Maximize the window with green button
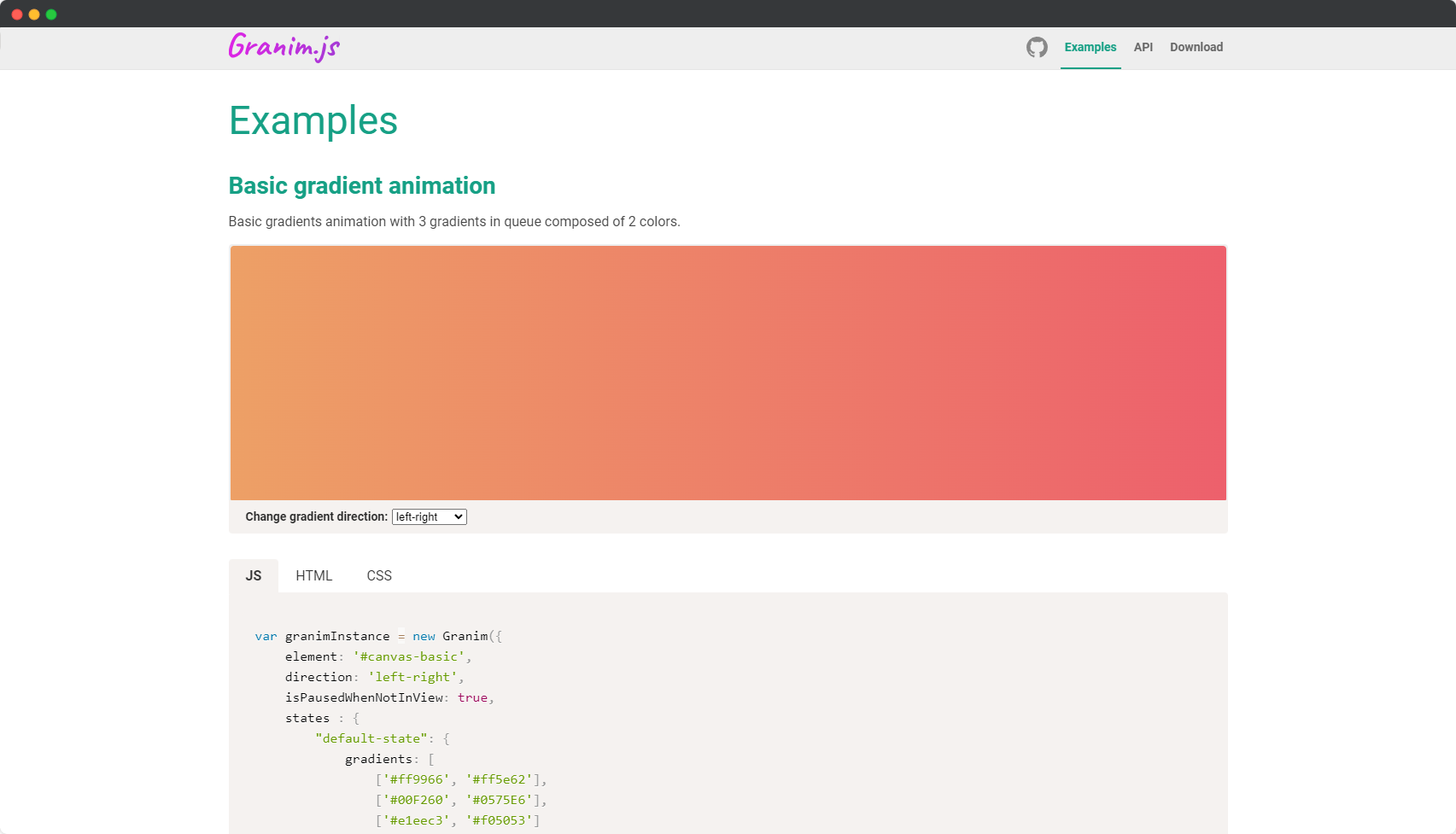The image size is (1456, 834). point(51,15)
